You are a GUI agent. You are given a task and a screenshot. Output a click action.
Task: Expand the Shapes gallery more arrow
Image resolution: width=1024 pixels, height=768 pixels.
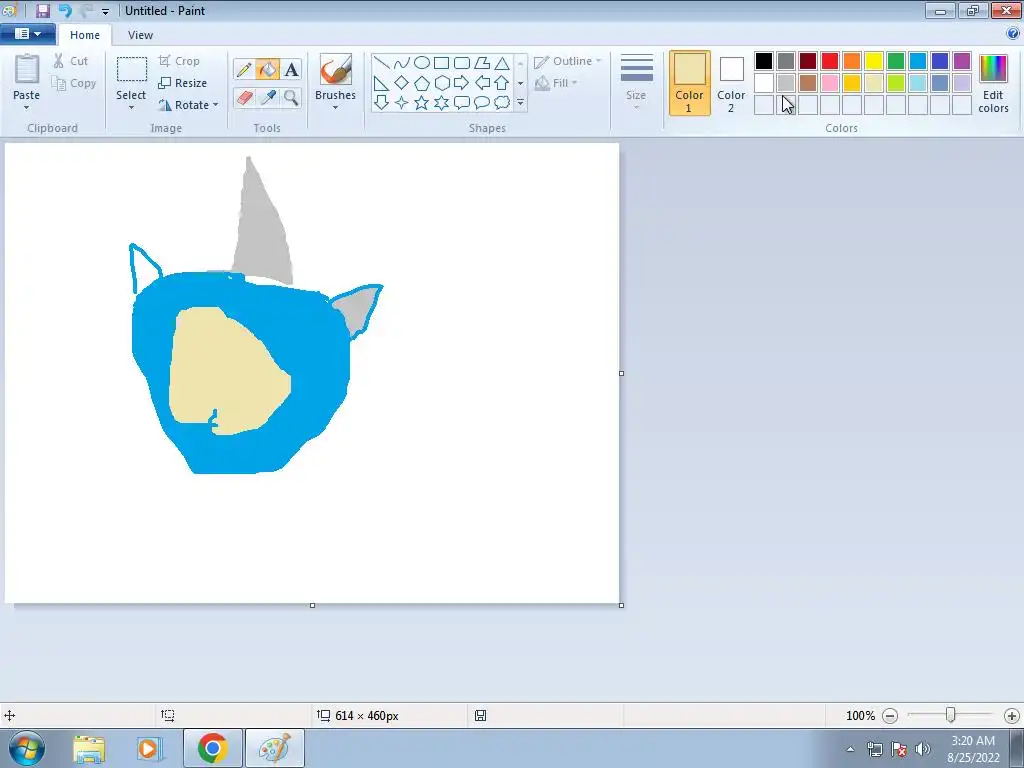tap(520, 103)
